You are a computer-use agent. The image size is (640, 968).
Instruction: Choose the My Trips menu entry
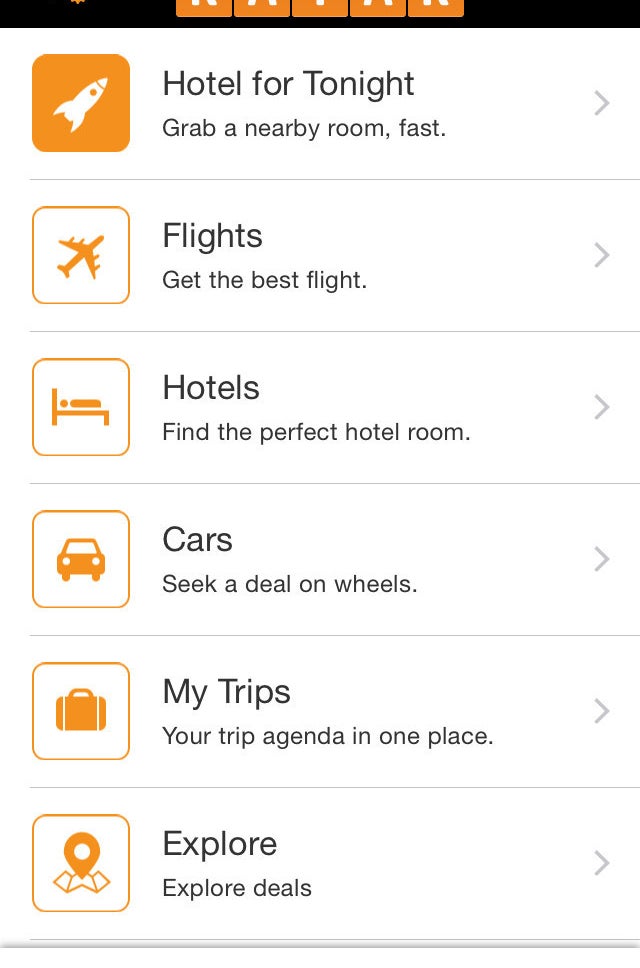[226, 692]
